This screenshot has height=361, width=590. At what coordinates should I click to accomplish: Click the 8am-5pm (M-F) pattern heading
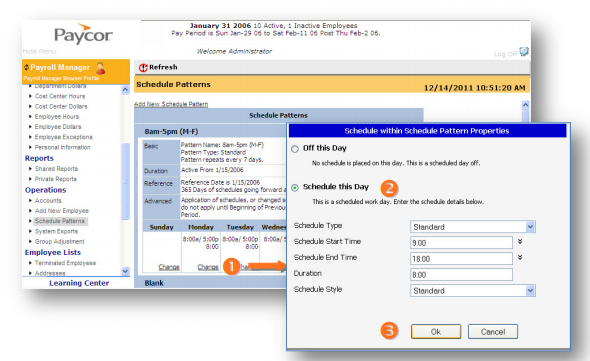tap(171, 131)
